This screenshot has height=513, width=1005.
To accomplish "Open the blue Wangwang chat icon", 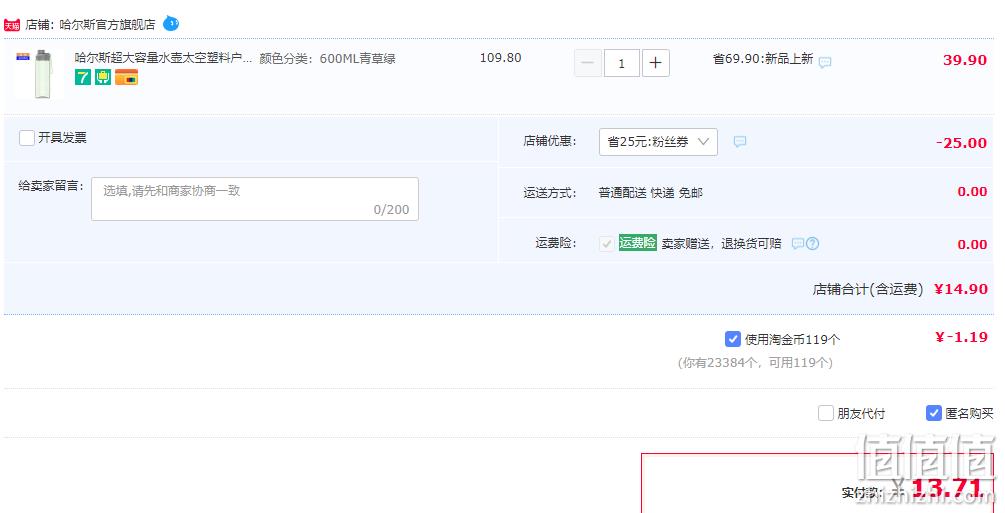I will tap(171, 24).
